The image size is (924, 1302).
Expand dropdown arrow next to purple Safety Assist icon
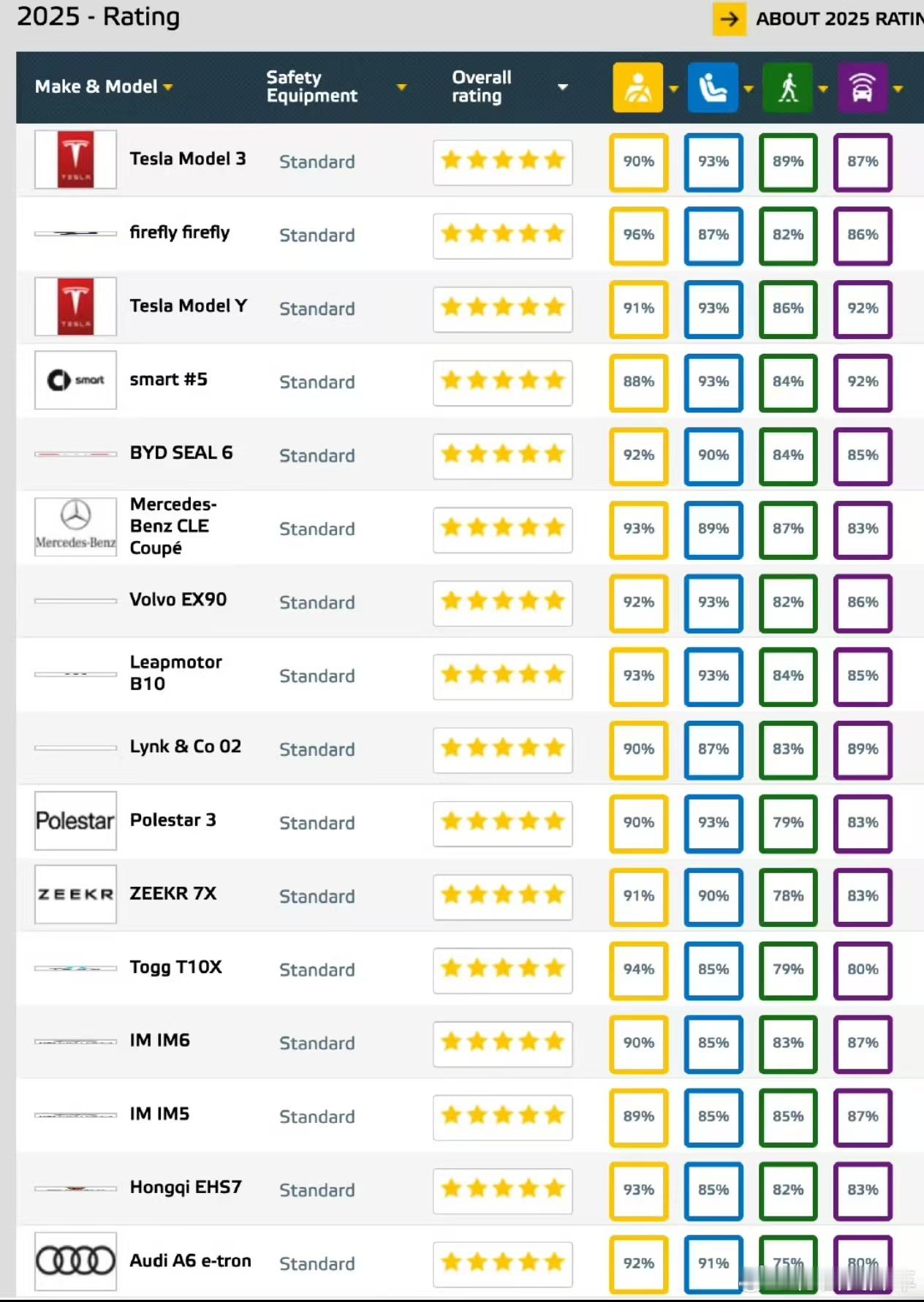898,88
